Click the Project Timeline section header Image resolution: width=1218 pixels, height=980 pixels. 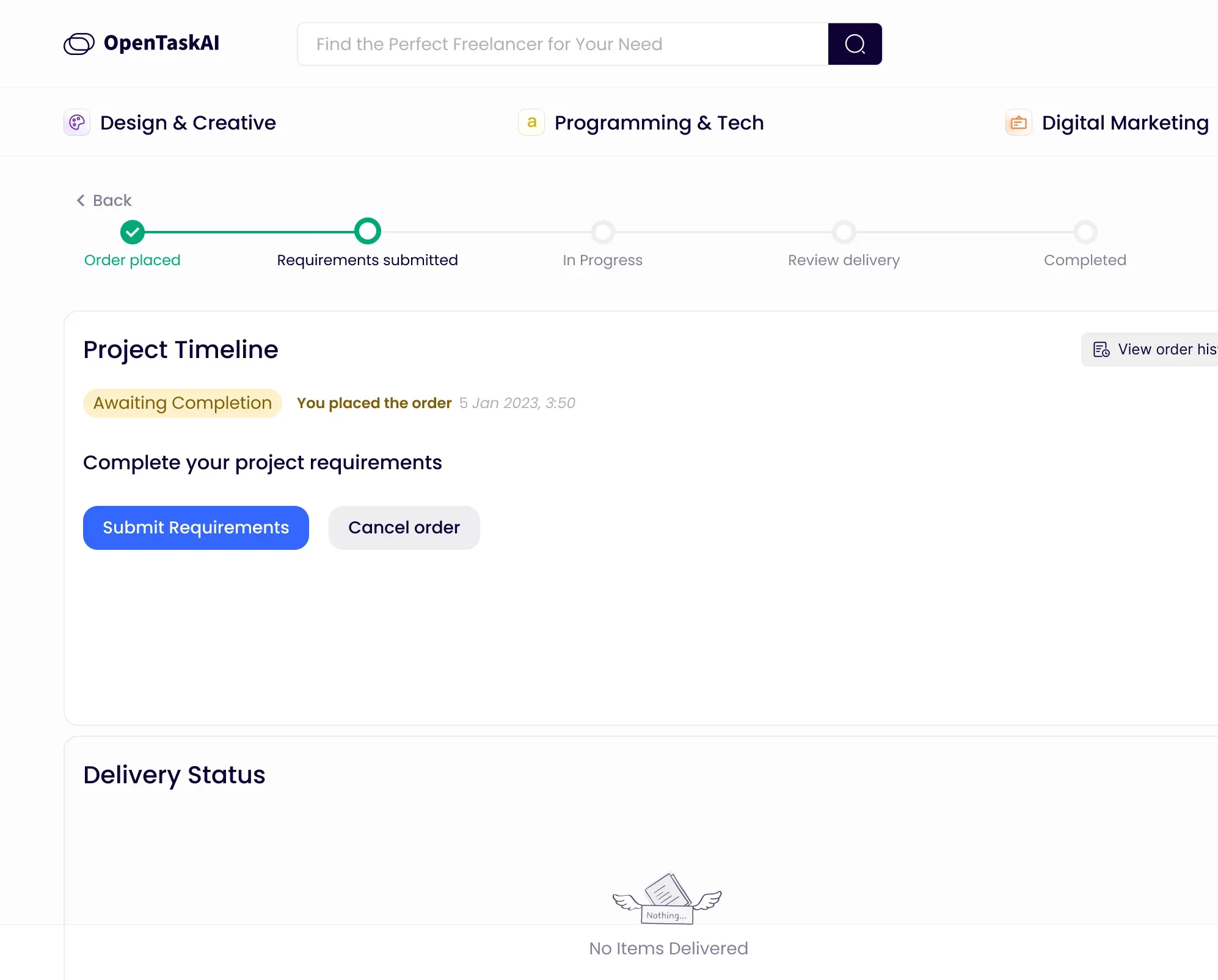[x=180, y=350]
